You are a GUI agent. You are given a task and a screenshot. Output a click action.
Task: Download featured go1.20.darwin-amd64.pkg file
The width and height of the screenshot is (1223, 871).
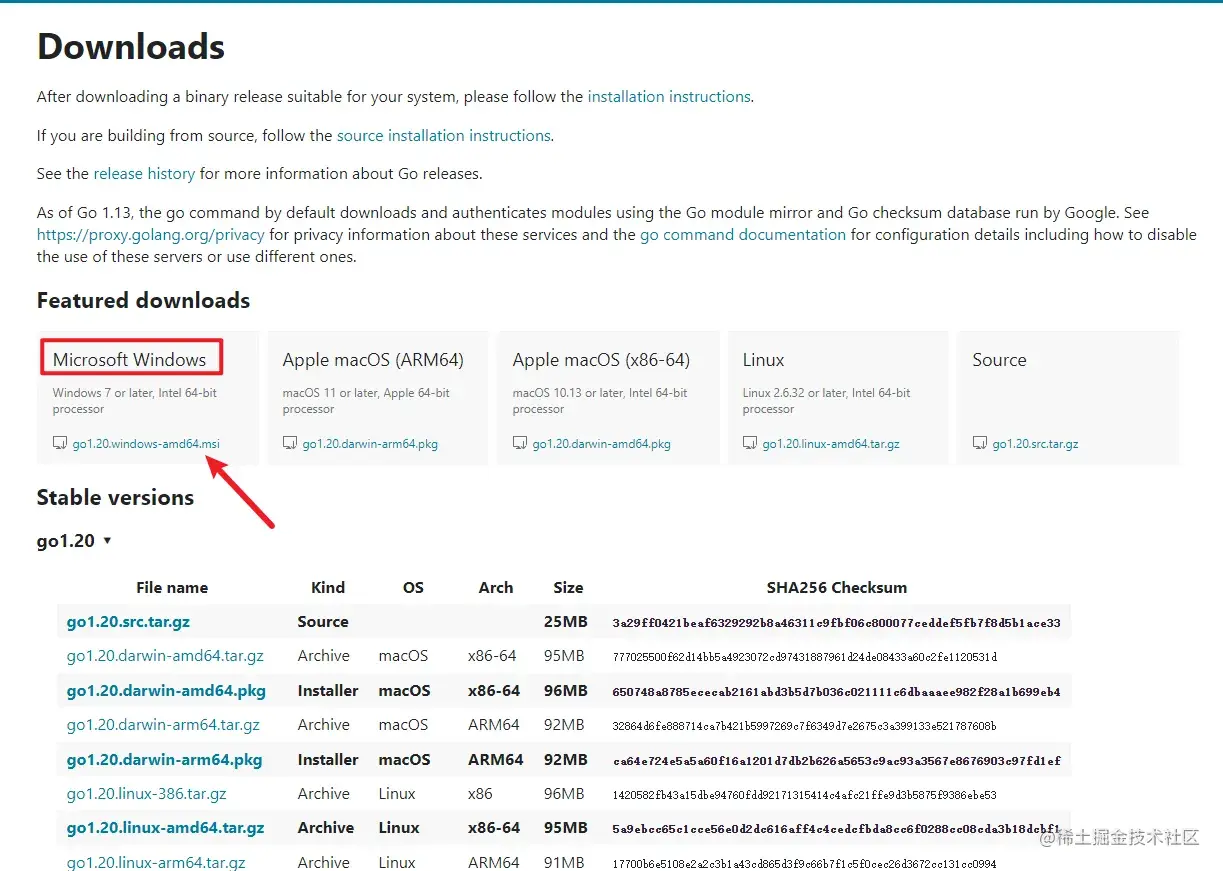(602, 443)
